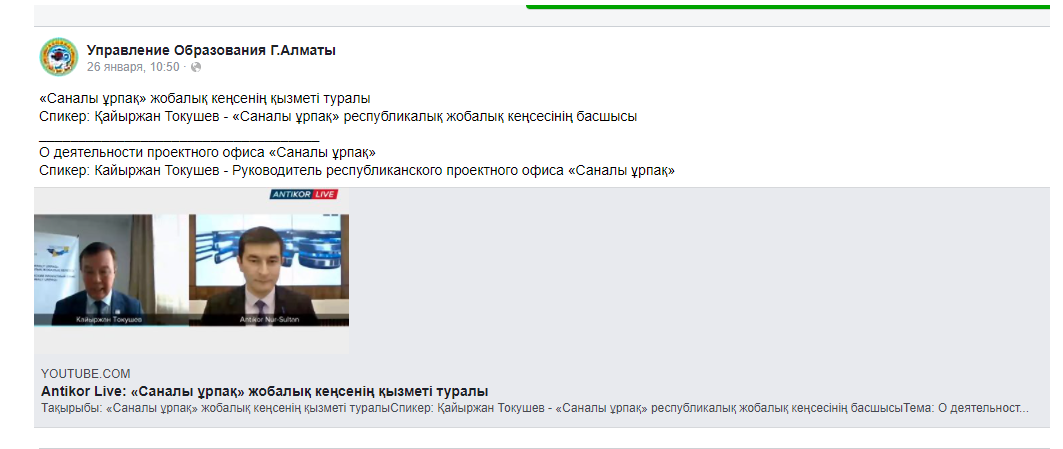
Task: Click the Russian Спикер line with Руководитель
Action: pyautogui.click(x=357, y=171)
